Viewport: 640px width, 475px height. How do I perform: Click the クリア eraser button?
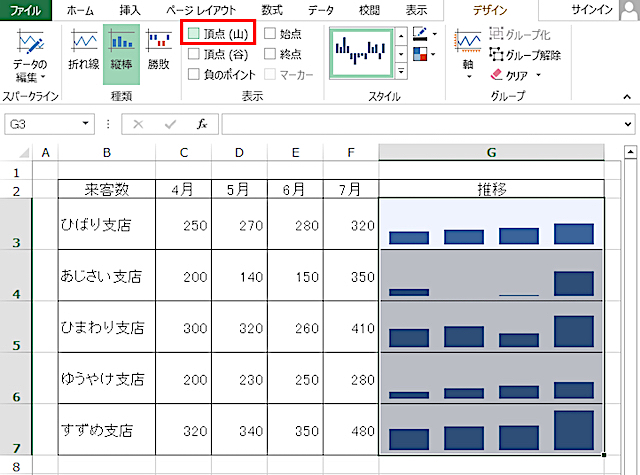tap(509, 75)
